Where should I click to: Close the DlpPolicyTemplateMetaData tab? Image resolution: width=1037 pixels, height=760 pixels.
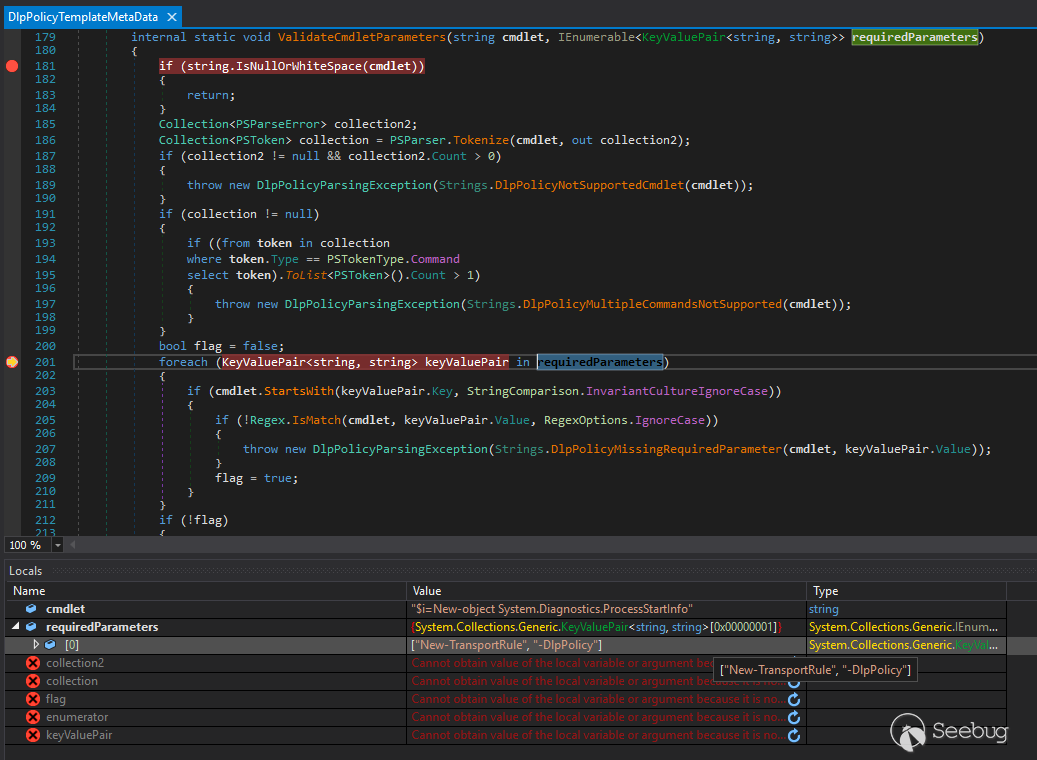tap(172, 17)
